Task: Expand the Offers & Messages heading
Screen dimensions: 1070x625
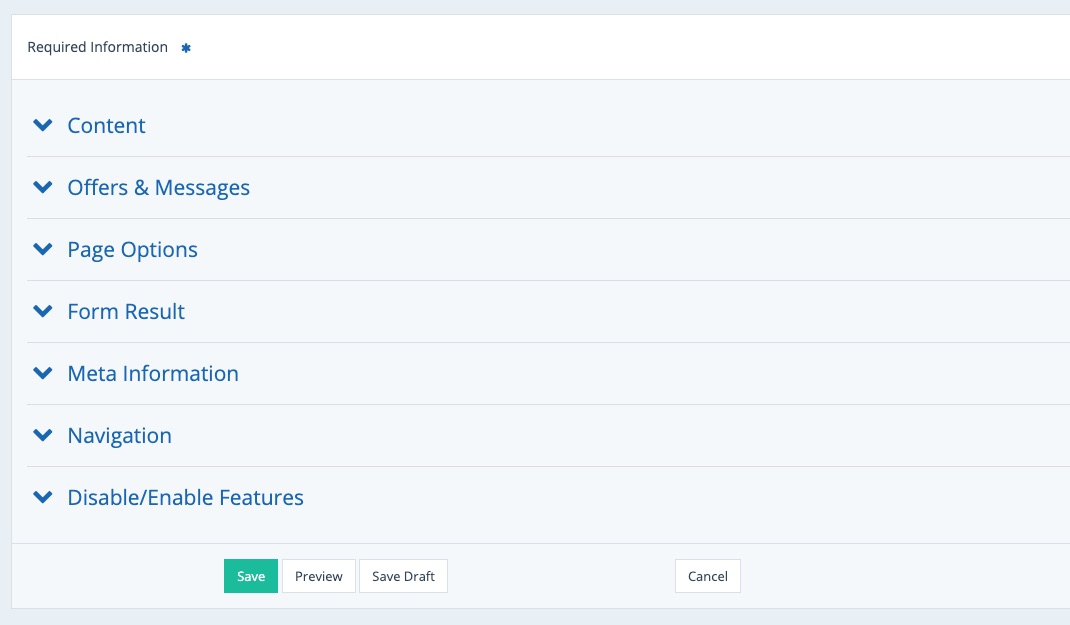Action: tap(158, 188)
